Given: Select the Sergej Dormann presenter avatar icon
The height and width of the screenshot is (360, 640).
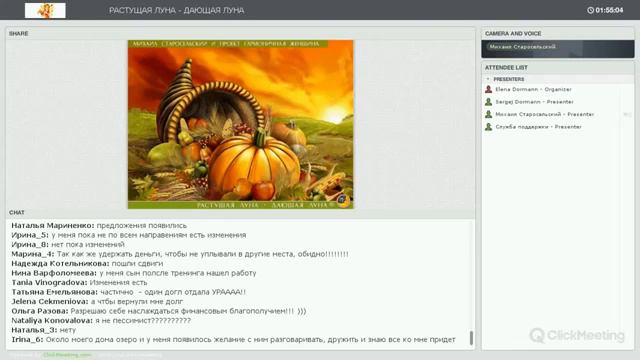Looking at the screenshot, I should pos(488,102).
